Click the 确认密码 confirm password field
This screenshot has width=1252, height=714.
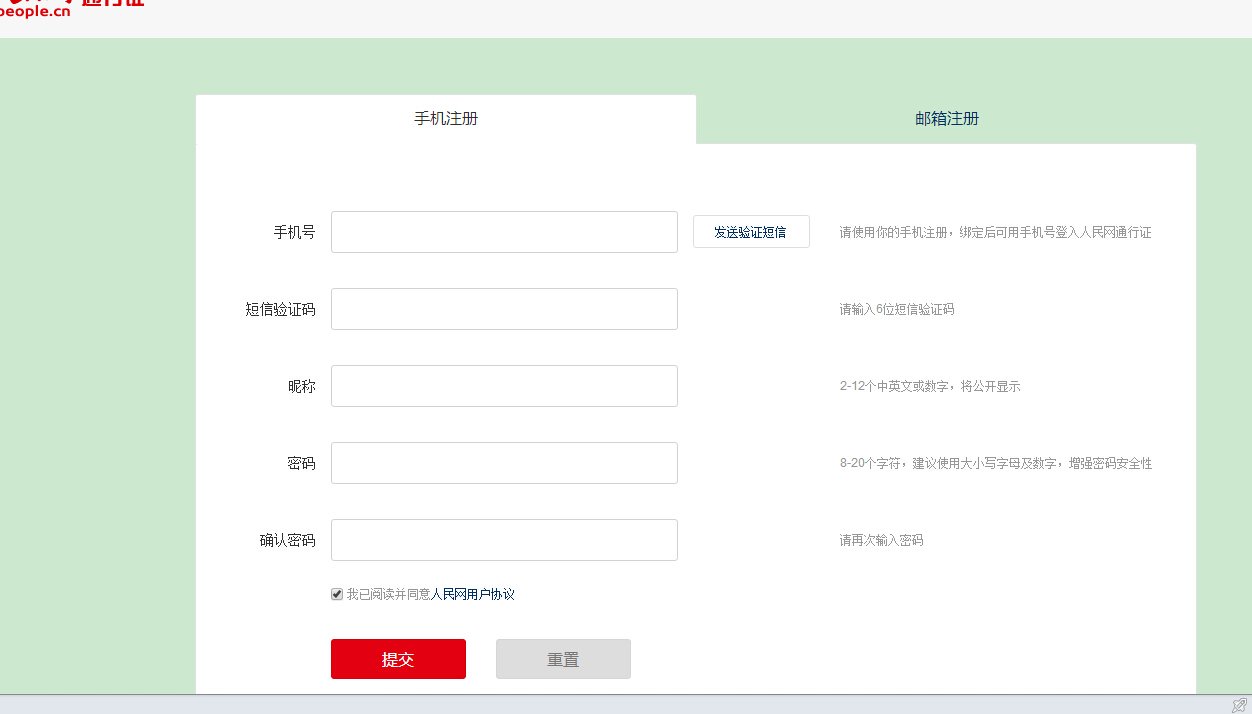(x=503, y=539)
